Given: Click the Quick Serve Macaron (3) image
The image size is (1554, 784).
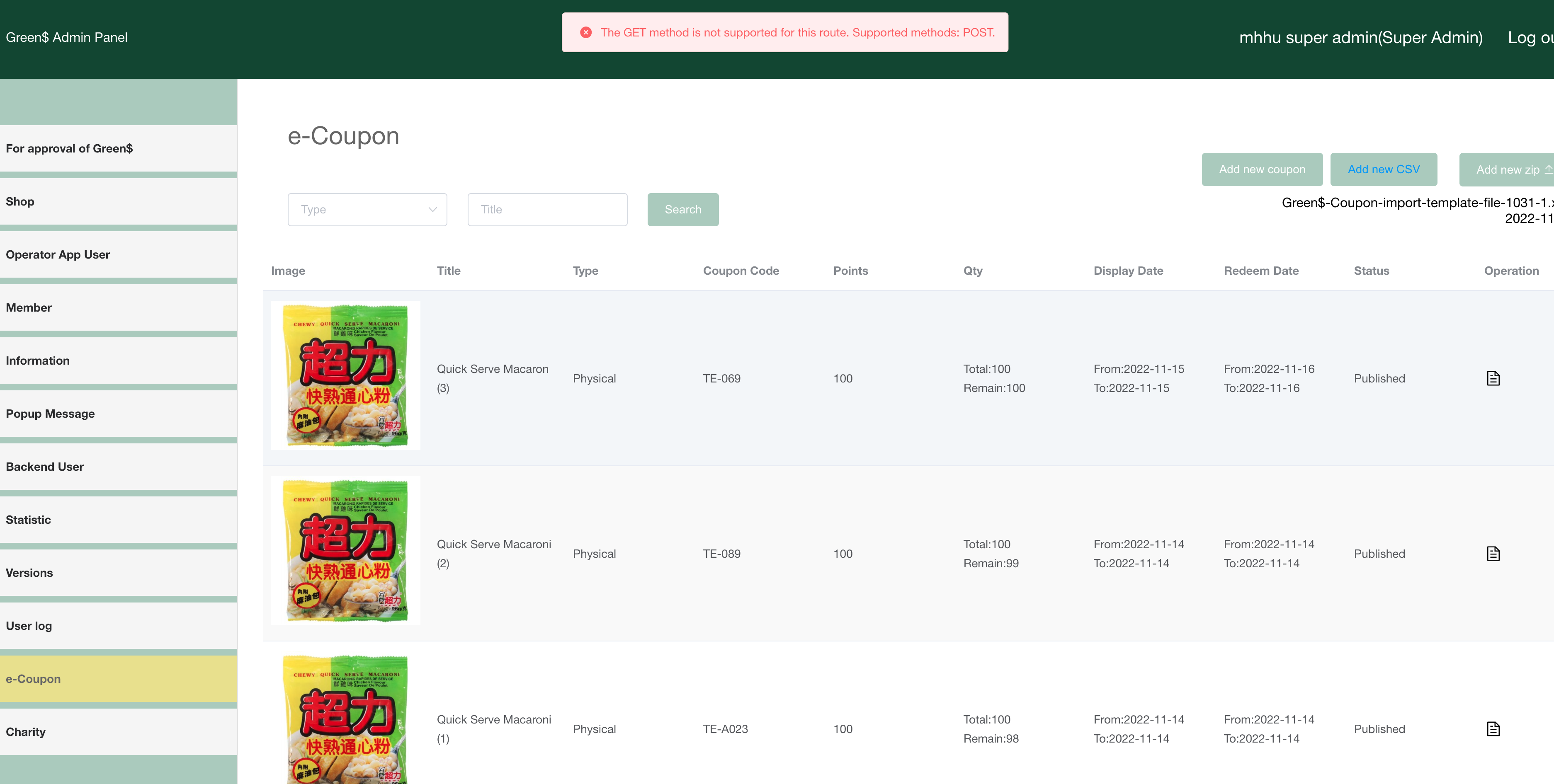Looking at the screenshot, I should pos(345,375).
